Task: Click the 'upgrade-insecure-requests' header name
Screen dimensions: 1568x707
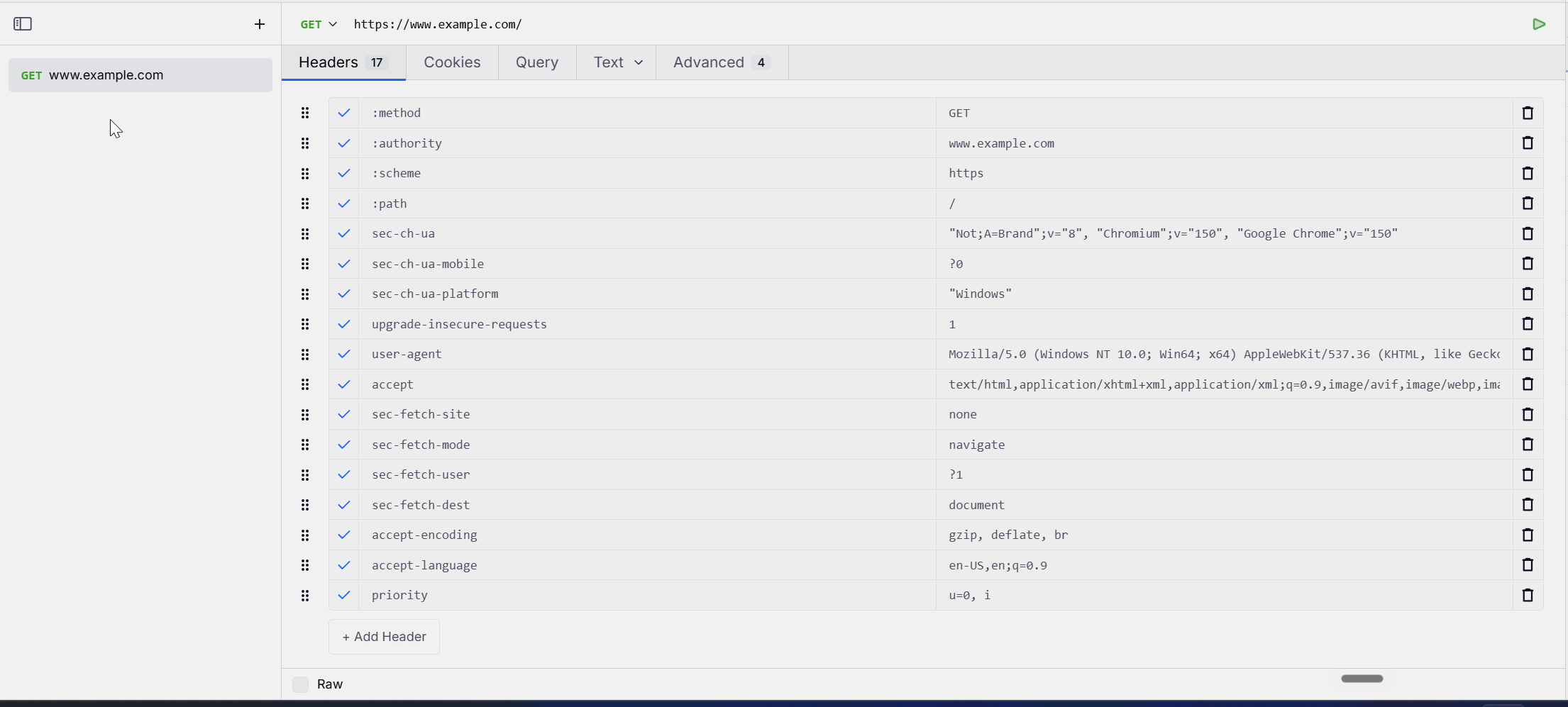Action: (459, 324)
